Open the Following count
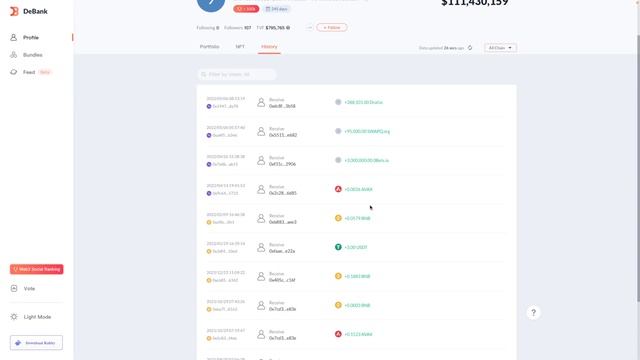640x360 pixels. (208, 28)
